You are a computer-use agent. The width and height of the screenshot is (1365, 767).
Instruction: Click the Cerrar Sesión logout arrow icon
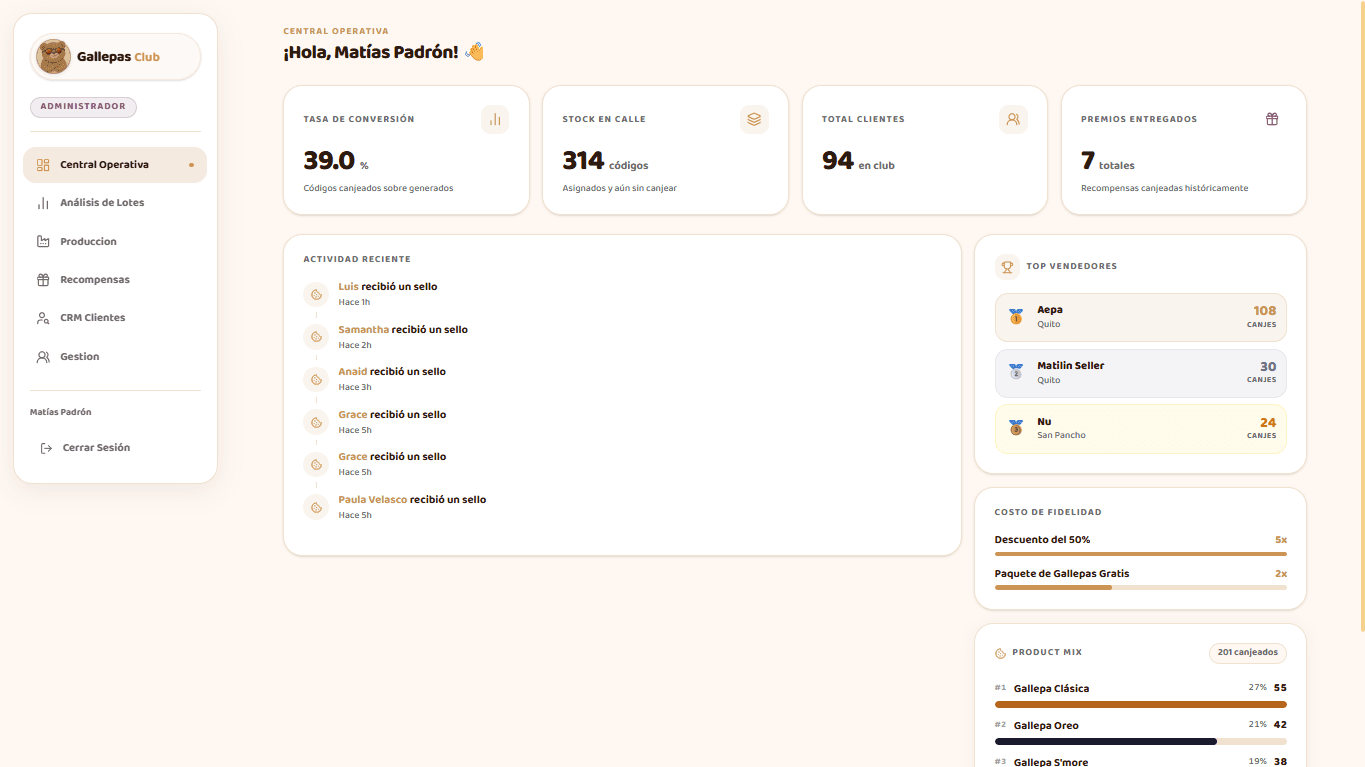(46, 448)
